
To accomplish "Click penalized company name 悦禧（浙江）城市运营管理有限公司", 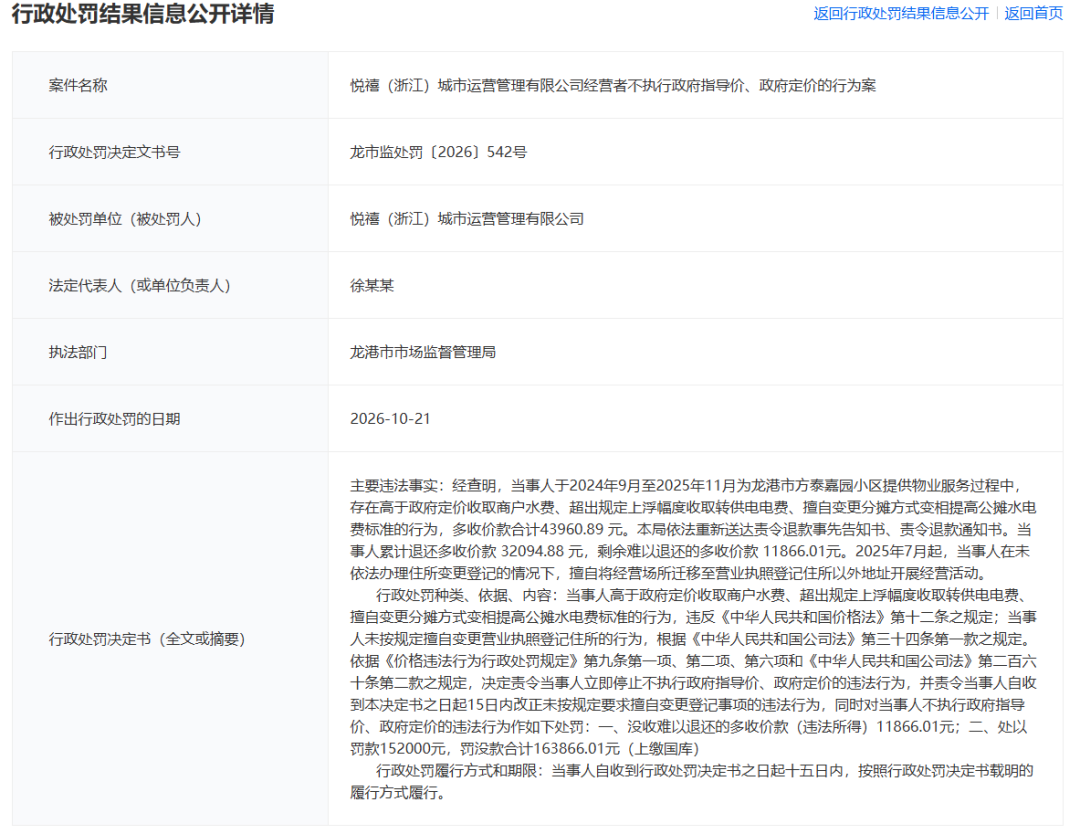I will coord(466,219).
